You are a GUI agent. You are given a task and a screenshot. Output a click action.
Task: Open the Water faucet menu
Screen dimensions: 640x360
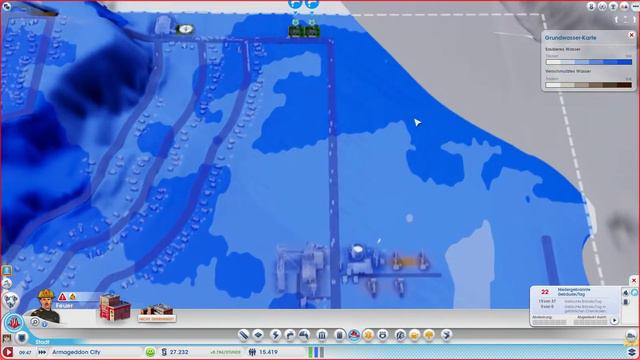[x=290, y=335]
